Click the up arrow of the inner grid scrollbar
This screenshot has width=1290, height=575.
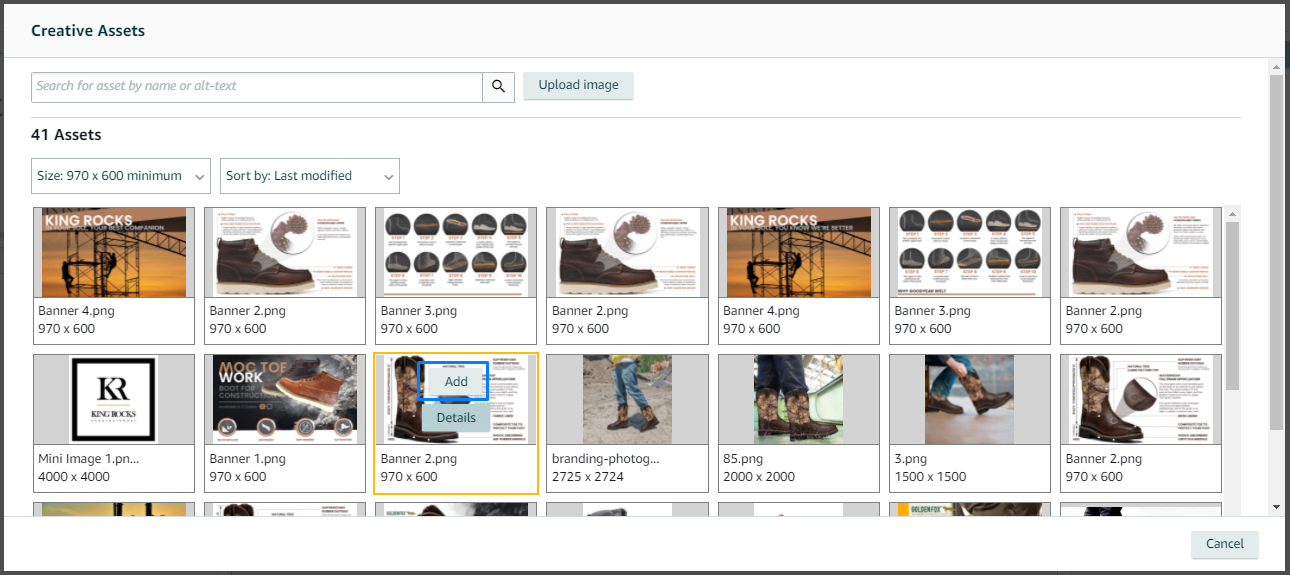coord(1232,213)
